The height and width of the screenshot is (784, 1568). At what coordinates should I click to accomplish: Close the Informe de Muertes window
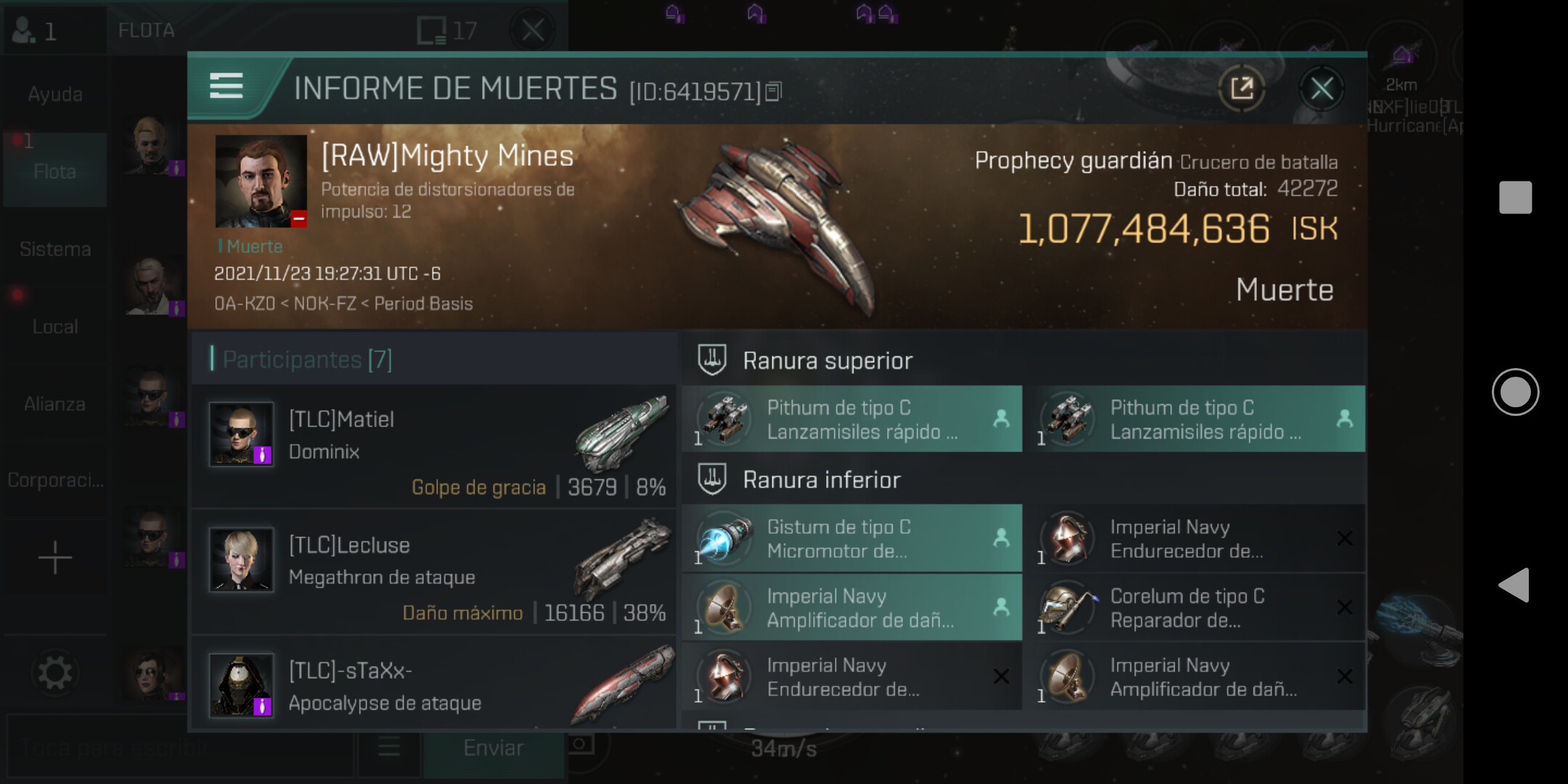(1321, 89)
